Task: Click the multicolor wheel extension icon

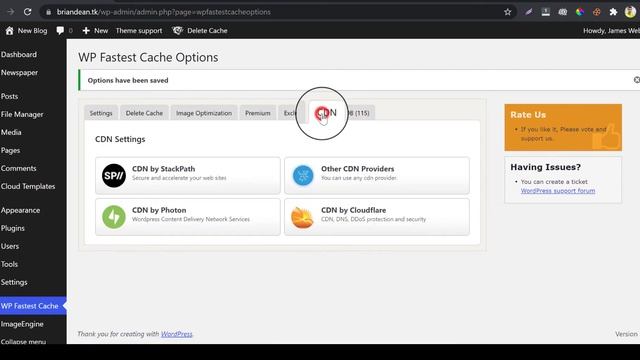Action: pos(580,12)
